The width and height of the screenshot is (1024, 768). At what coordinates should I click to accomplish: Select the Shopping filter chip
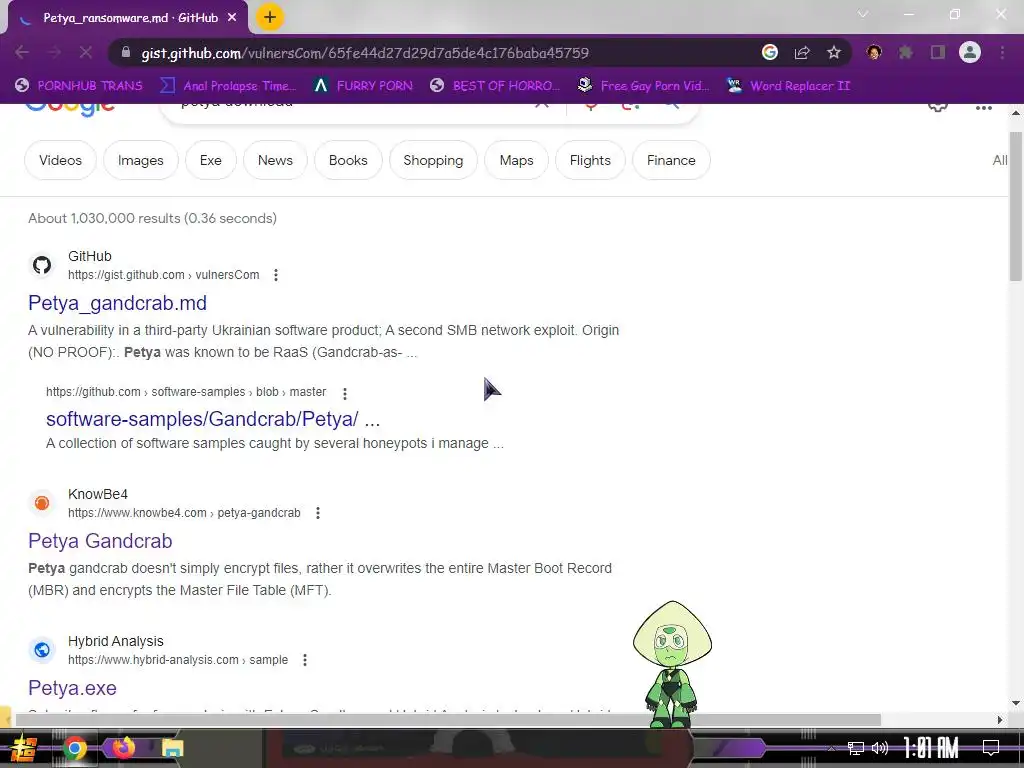coord(433,160)
